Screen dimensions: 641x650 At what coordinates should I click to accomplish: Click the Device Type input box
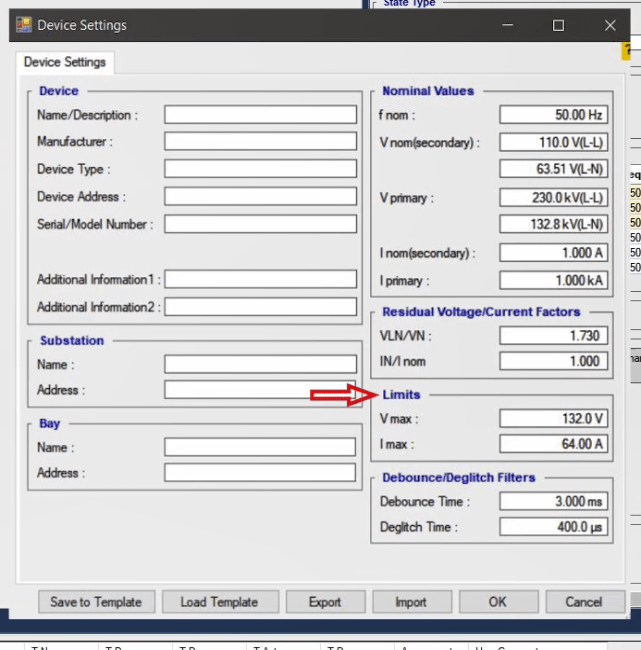click(260, 169)
